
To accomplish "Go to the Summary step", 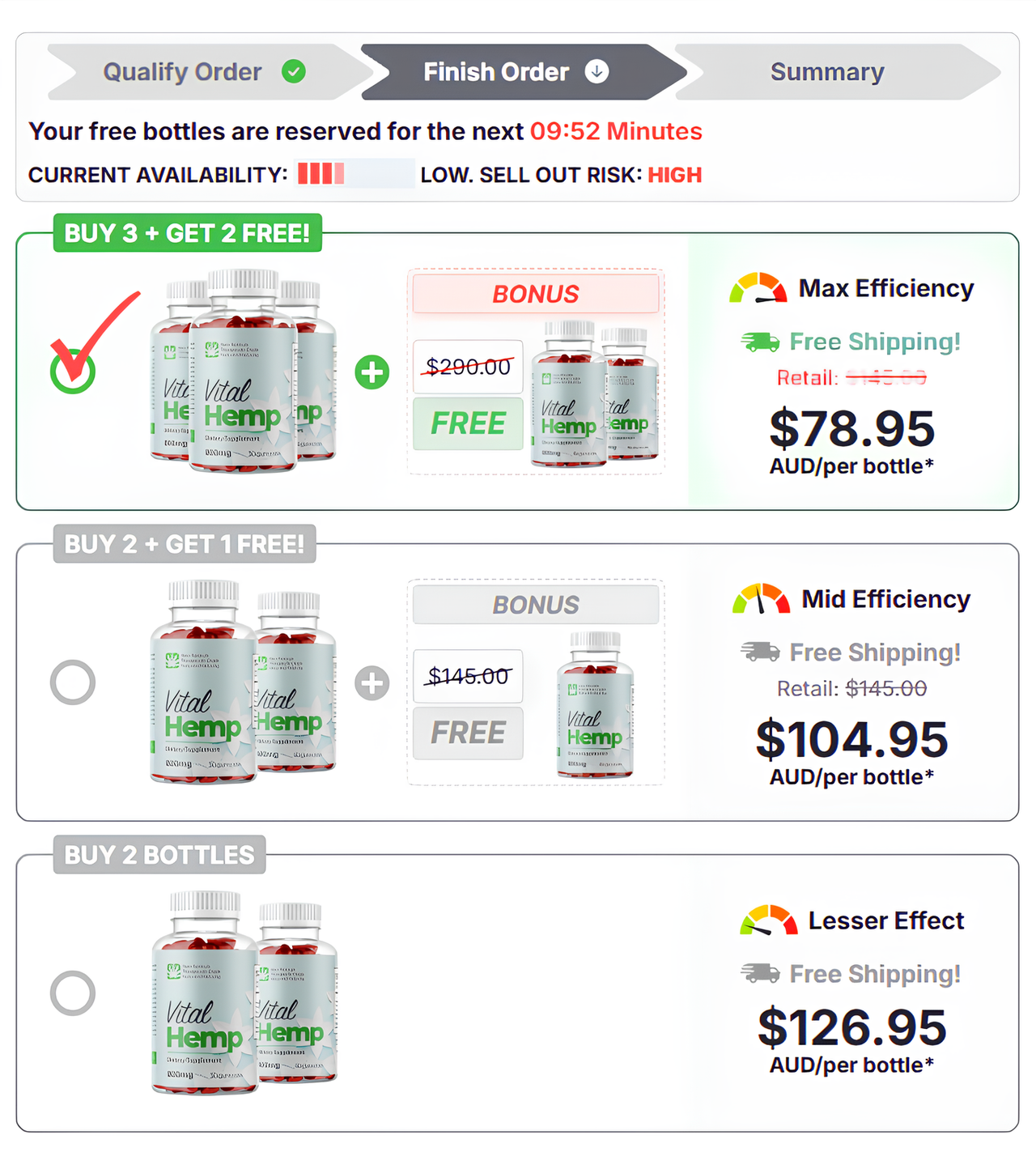I will 826,72.
